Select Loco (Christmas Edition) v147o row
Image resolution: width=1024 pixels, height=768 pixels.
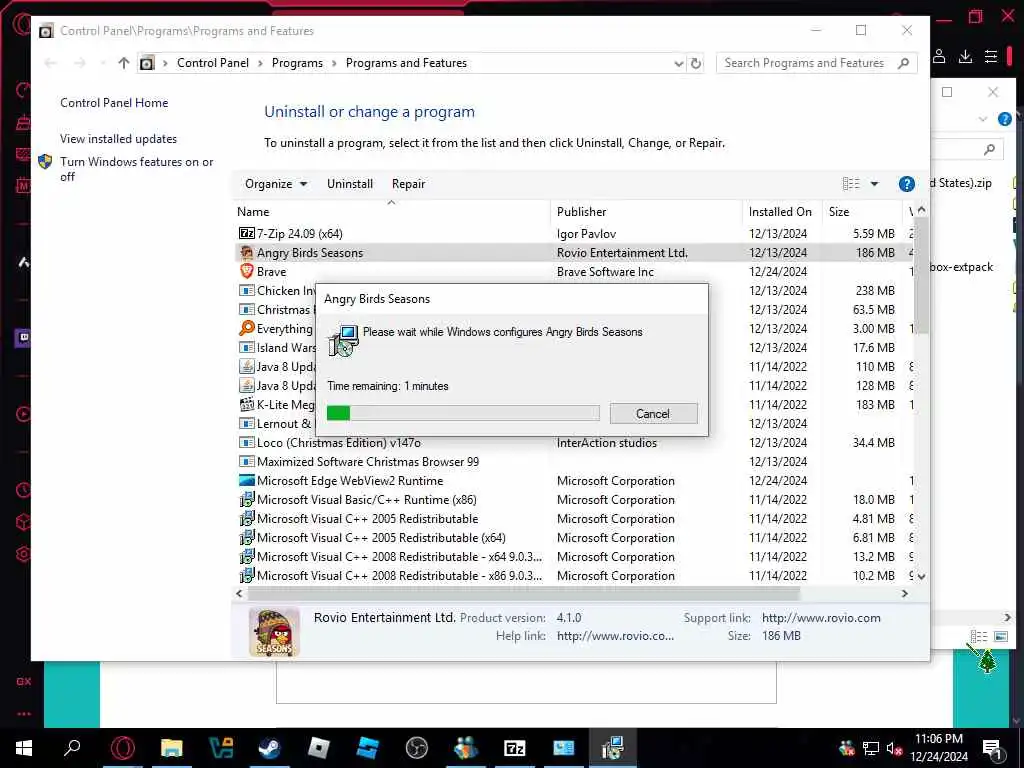click(573, 443)
